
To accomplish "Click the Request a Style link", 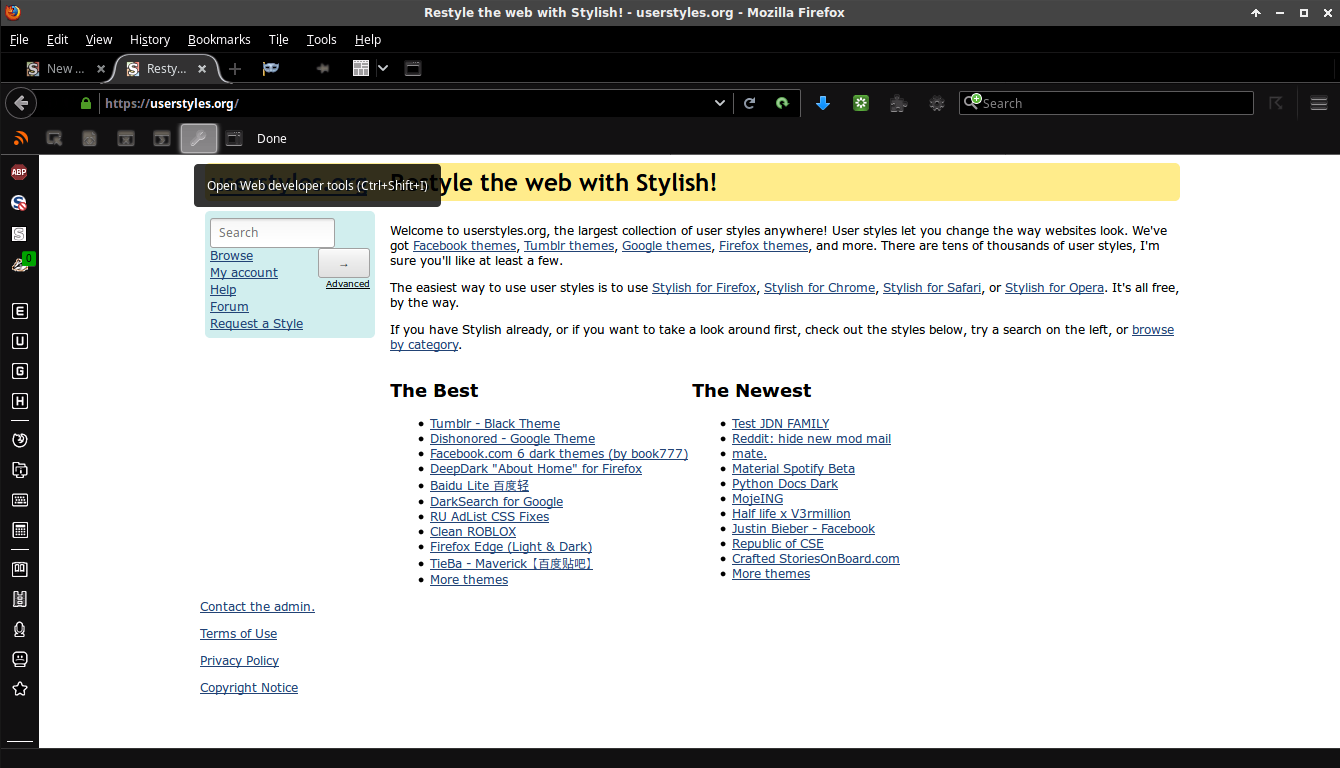I will pyautogui.click(x=256, y=324).
